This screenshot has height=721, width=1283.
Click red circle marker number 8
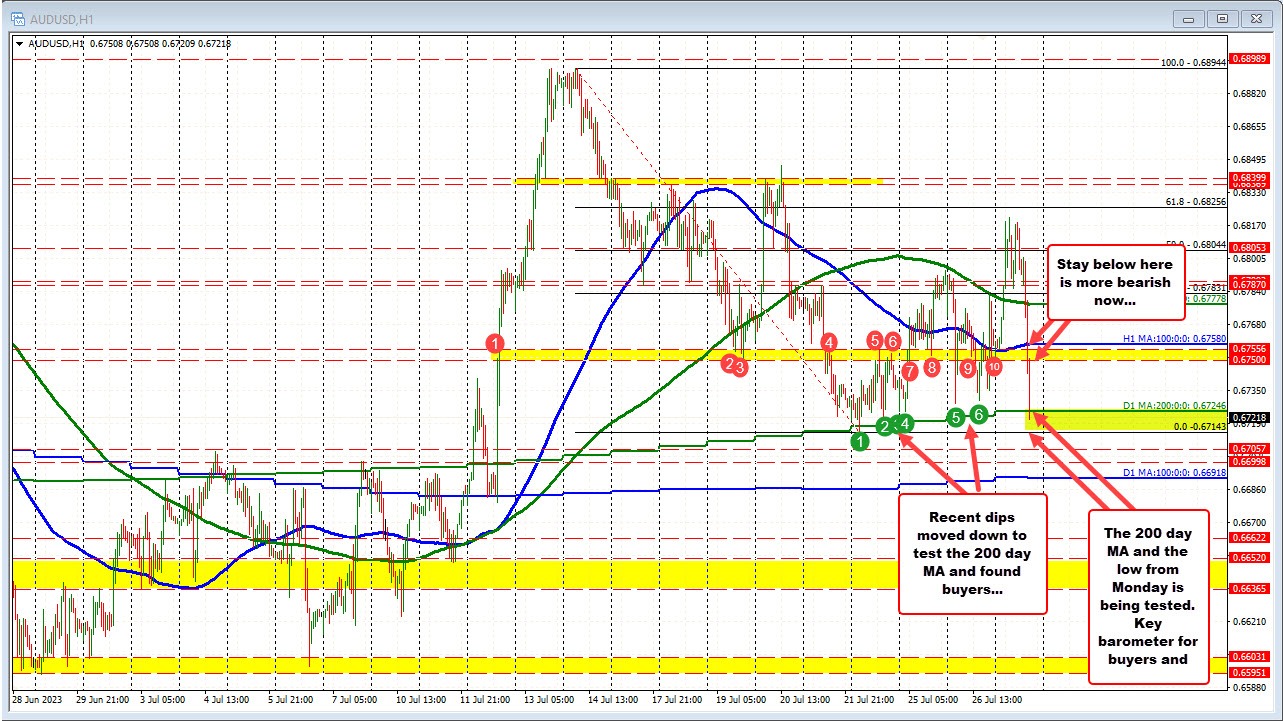[x=931, y=367]
